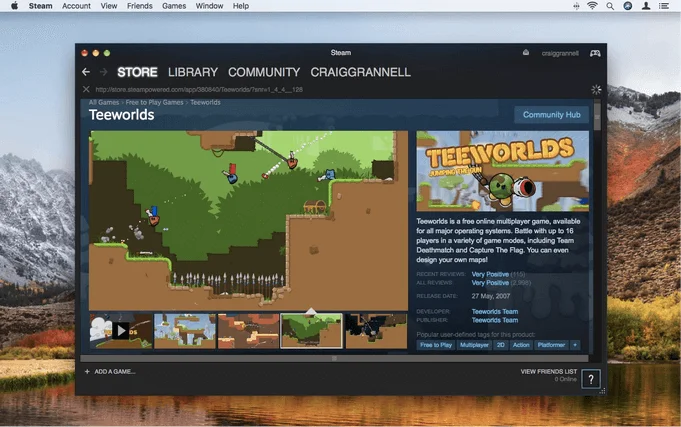Click the notifications inbox icon
This screenshot has height=427, width=681.
pos(526,53)
